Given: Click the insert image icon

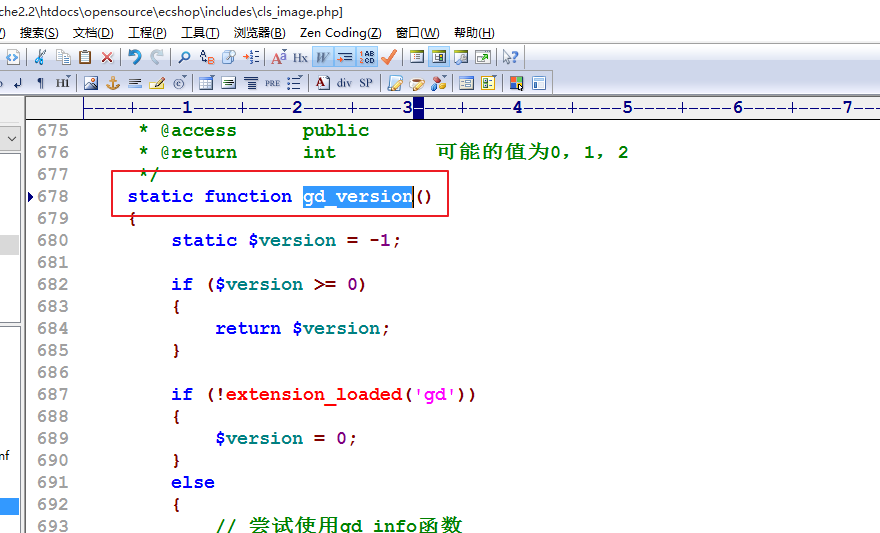Looking at the screenshot, I should pos(91,83).
